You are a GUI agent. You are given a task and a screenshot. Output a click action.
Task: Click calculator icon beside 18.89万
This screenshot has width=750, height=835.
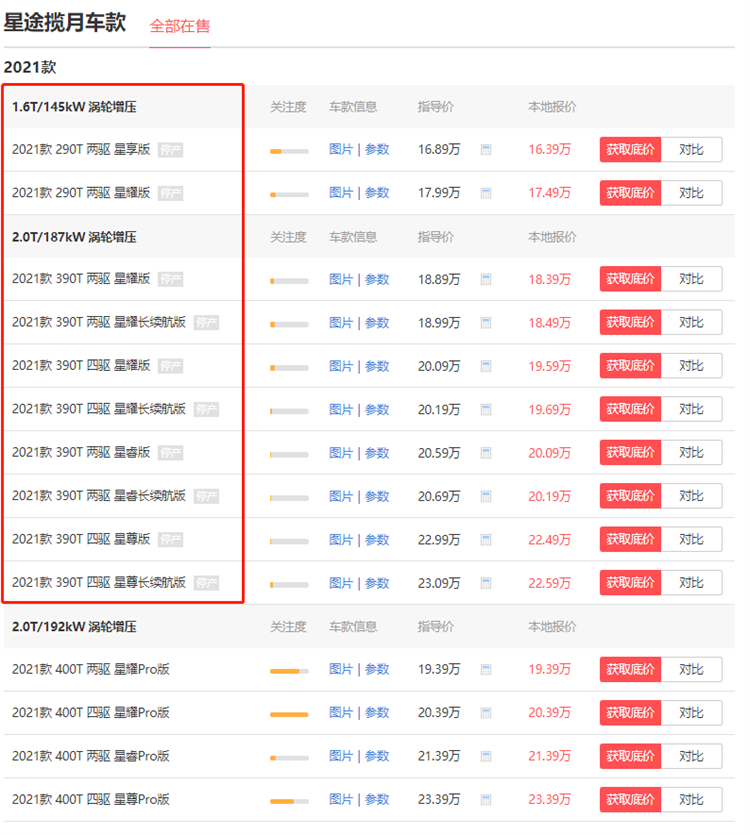(x=486, y=279)
